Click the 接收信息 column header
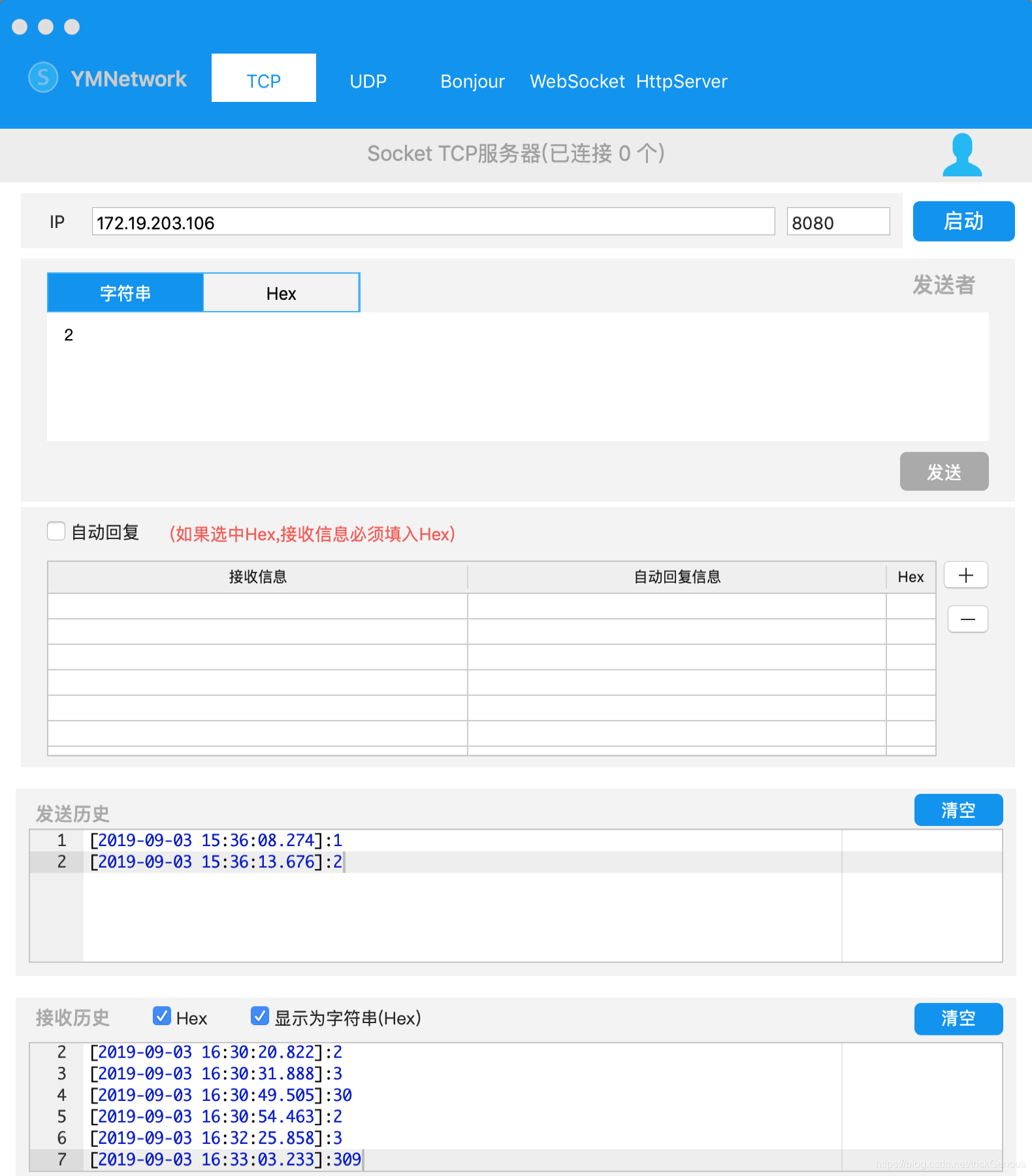1032x1176 pixels. pyautogui.click(x=257, y=577)
